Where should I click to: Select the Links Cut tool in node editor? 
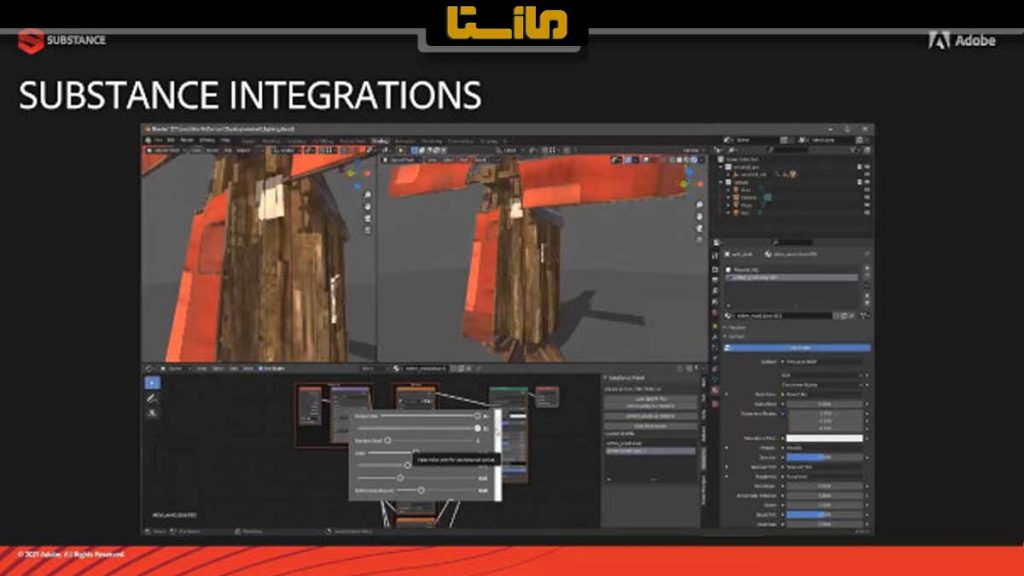(152, 413)
